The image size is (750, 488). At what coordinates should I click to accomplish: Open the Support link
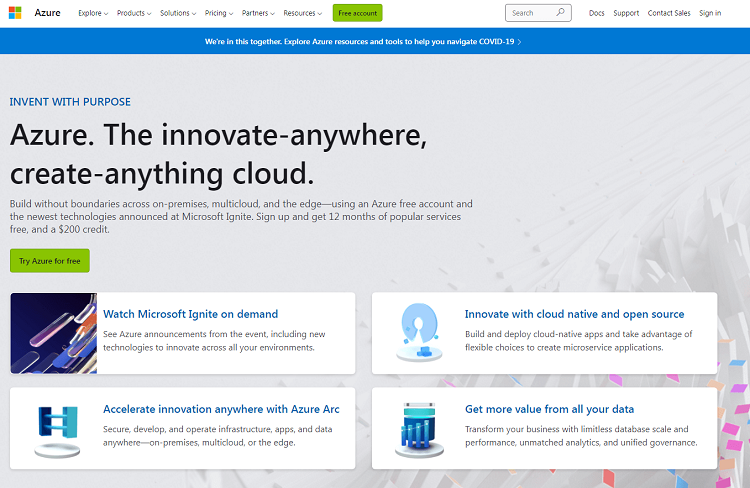pos(626,13)
